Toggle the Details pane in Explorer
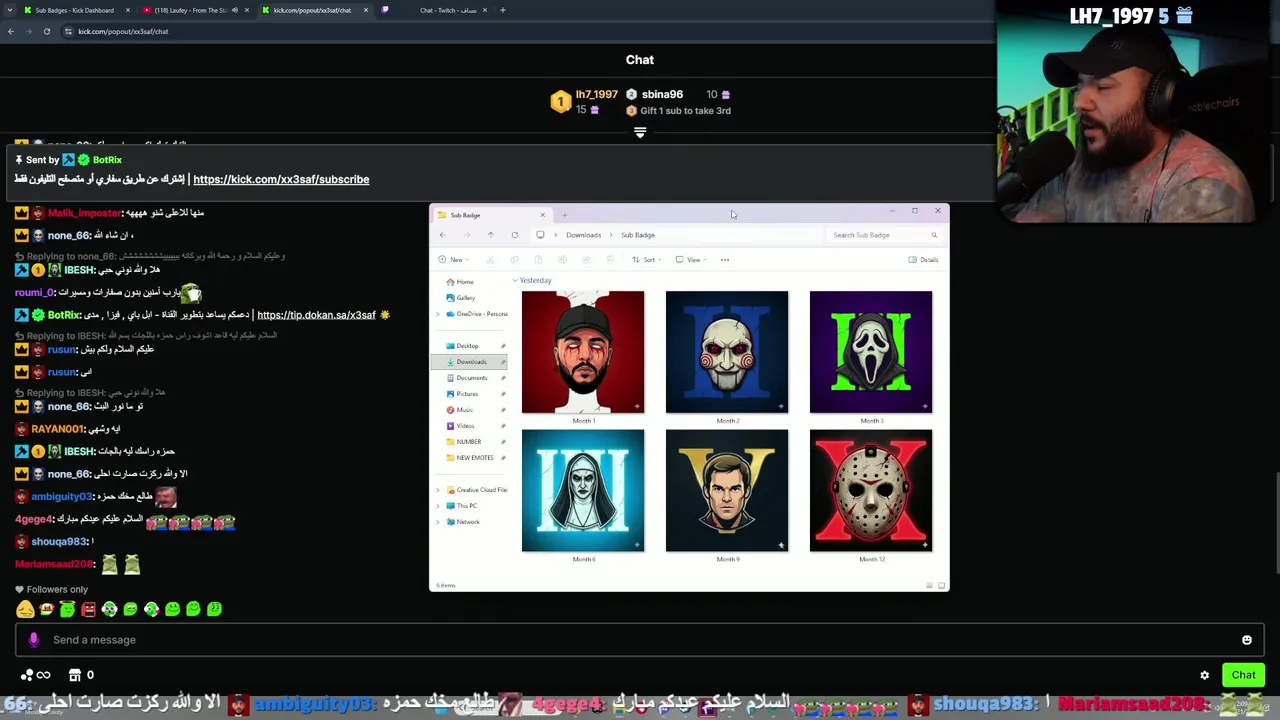The width and height of the screenshot is (1280, 720). (x=923, y=260)
